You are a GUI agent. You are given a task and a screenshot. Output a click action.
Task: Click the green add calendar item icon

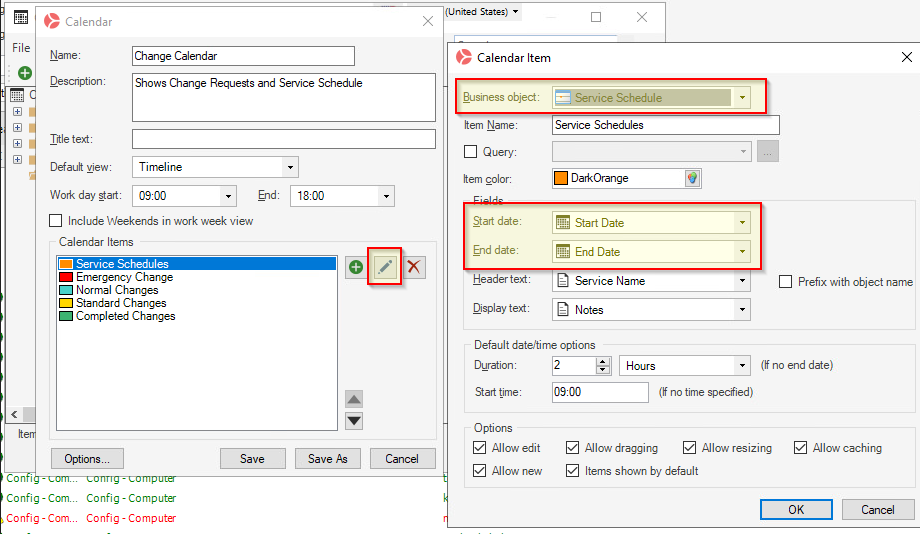pos(355,267)
